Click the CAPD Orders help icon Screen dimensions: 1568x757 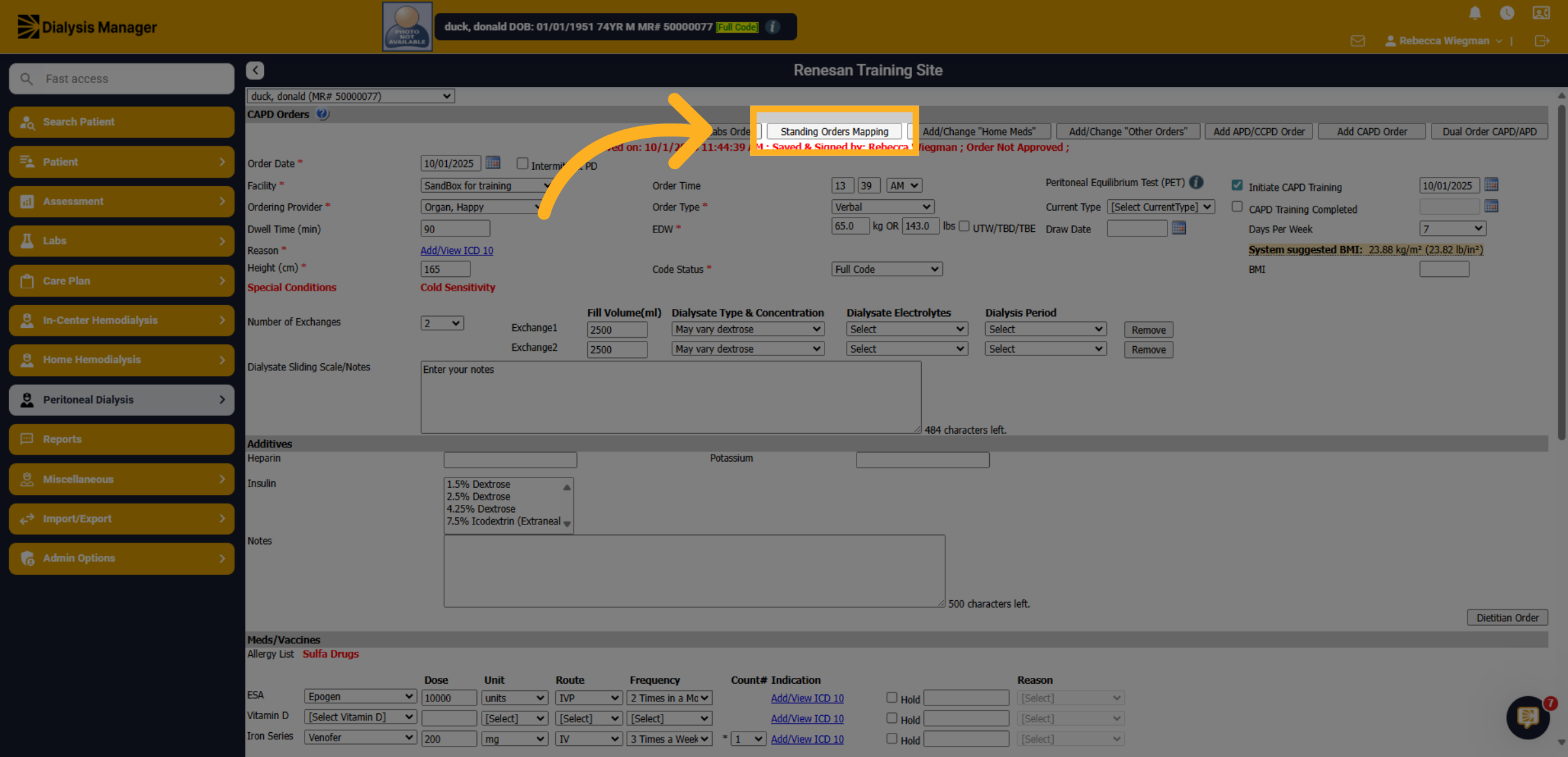322,114
